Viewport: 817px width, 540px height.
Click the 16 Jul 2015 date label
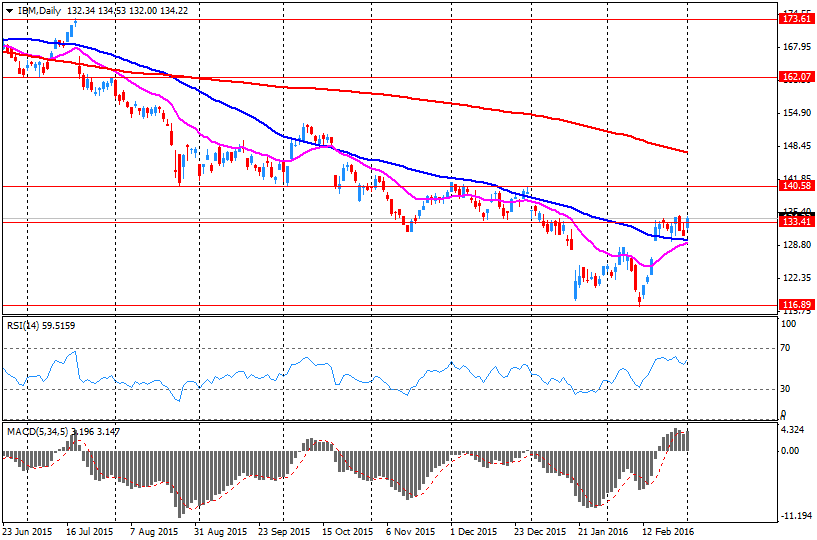(90, 532)
